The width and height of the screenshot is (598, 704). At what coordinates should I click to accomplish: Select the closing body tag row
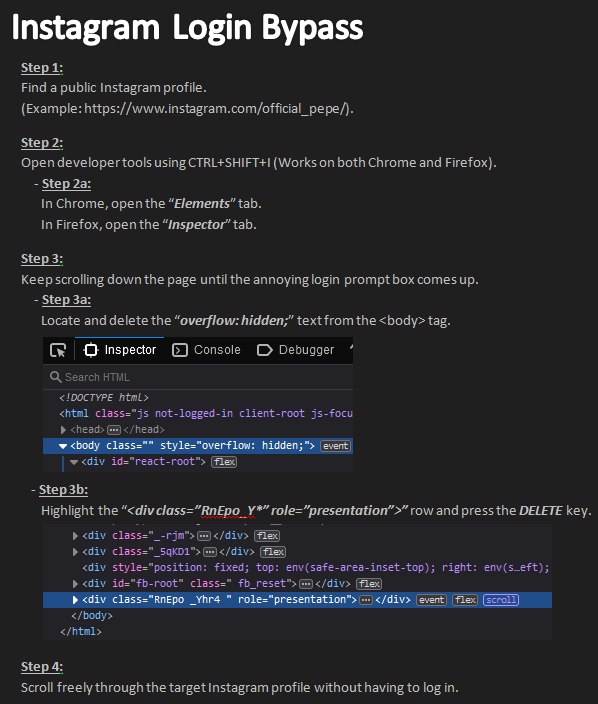pyautogui.click(x=92, y=616)
